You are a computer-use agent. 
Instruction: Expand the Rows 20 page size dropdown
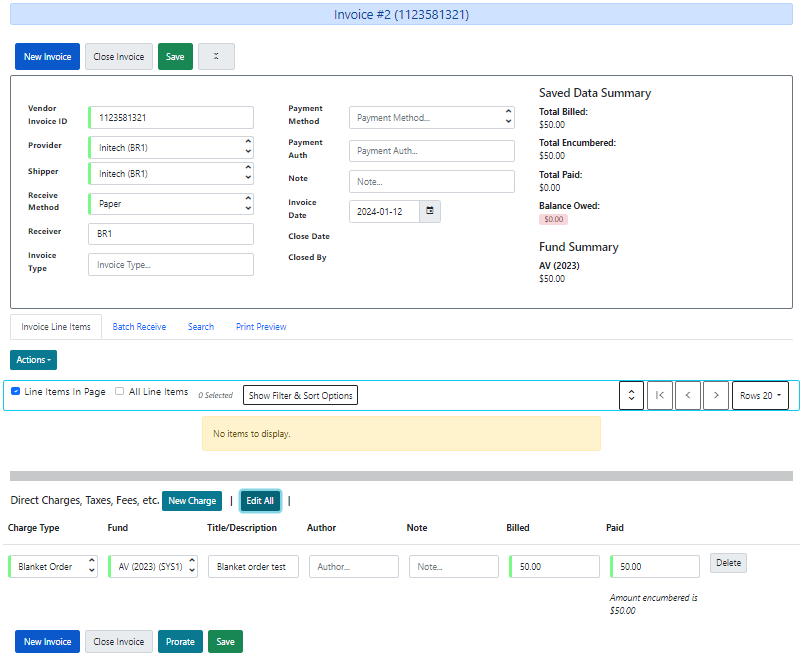760,395
